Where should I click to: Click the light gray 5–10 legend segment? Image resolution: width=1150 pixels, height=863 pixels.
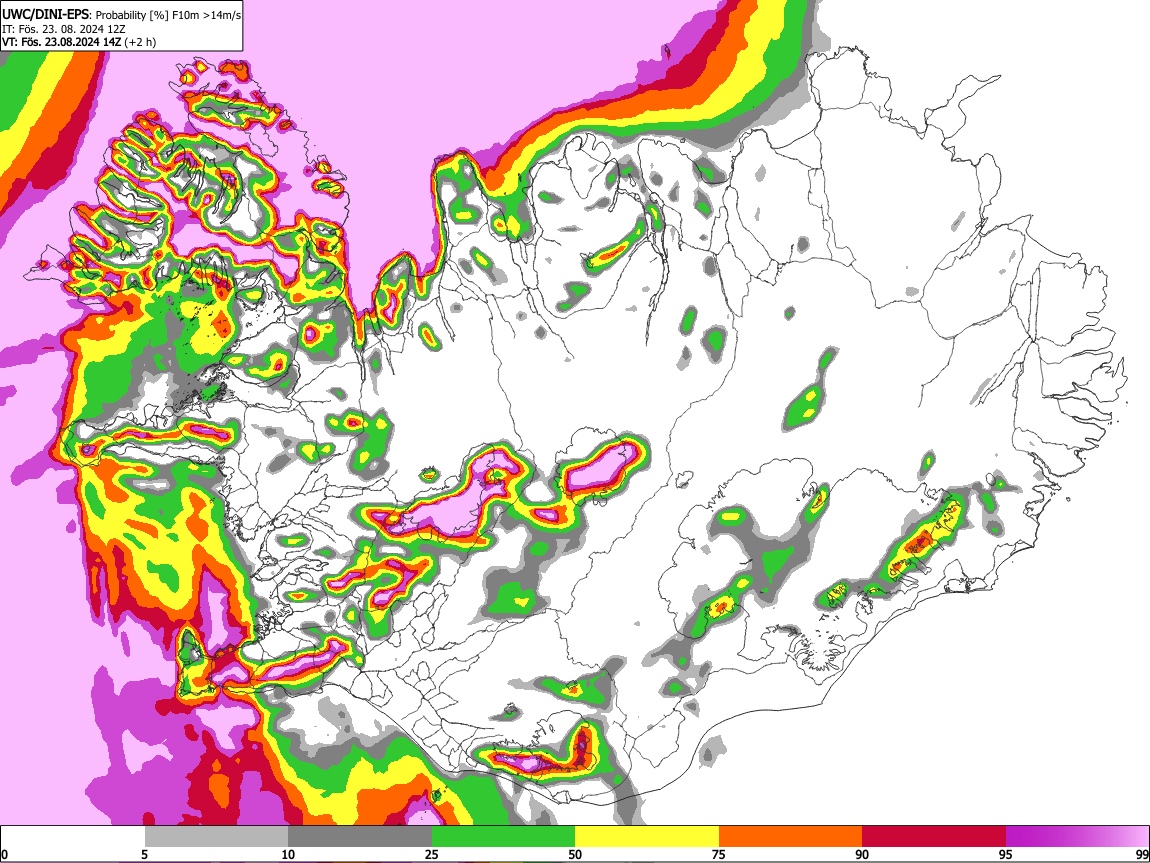coord(216,836)
